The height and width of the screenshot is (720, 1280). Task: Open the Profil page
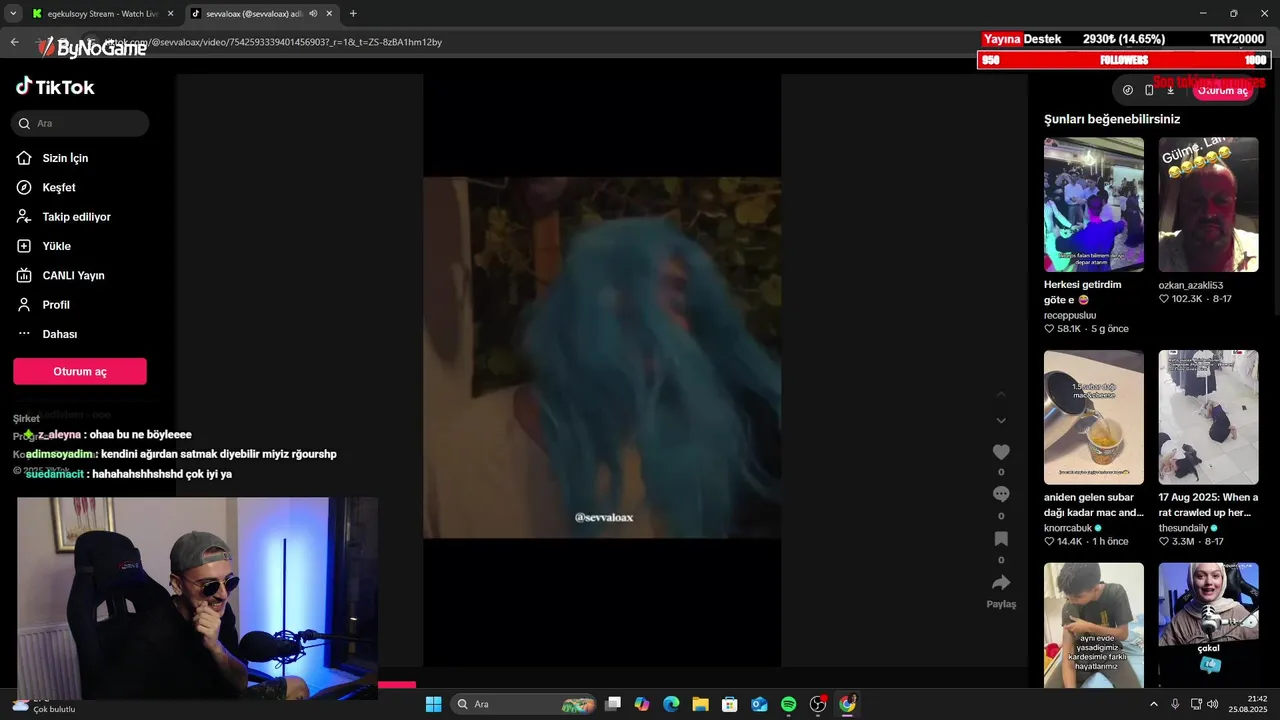pos(56,305)
